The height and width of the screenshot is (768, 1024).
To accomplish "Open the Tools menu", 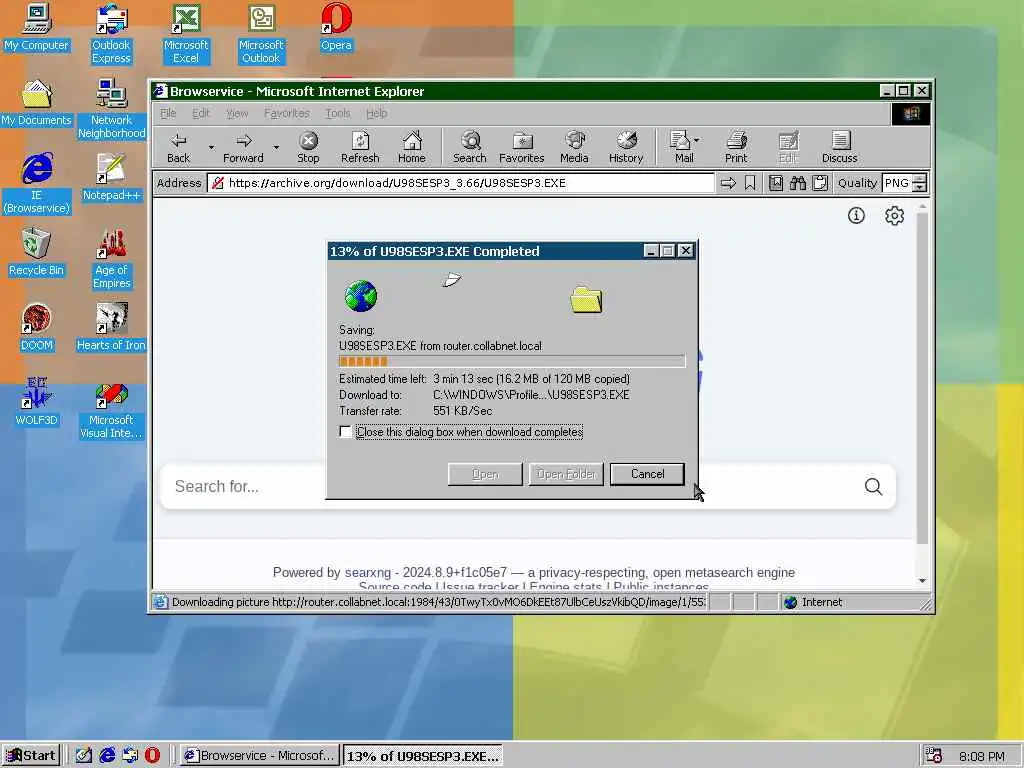I will (338, 113).
